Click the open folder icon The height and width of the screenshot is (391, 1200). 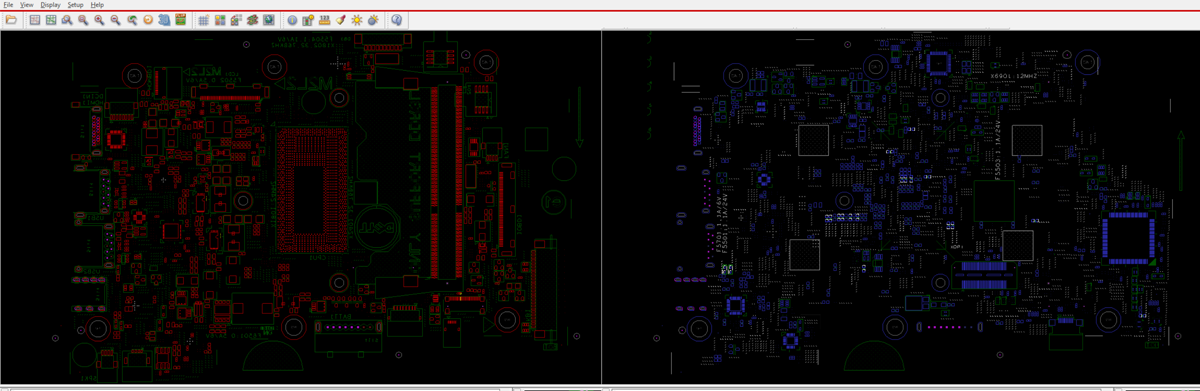tap(11, 20)
